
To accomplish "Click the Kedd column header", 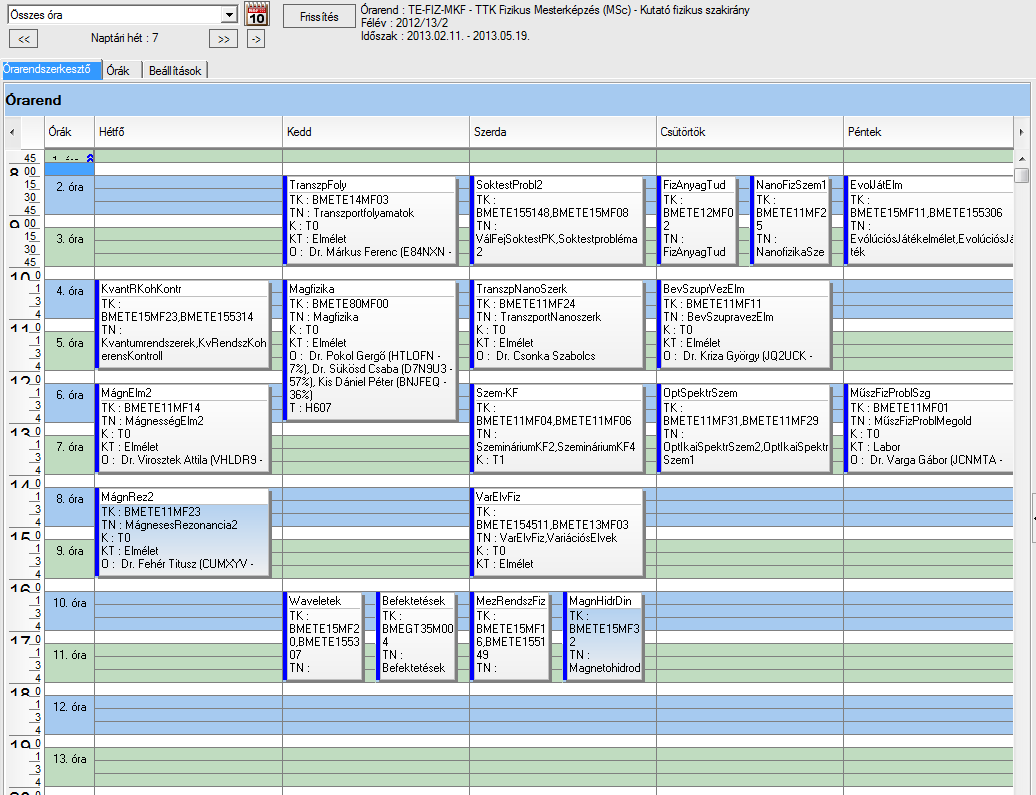I will tap(376, 132).
